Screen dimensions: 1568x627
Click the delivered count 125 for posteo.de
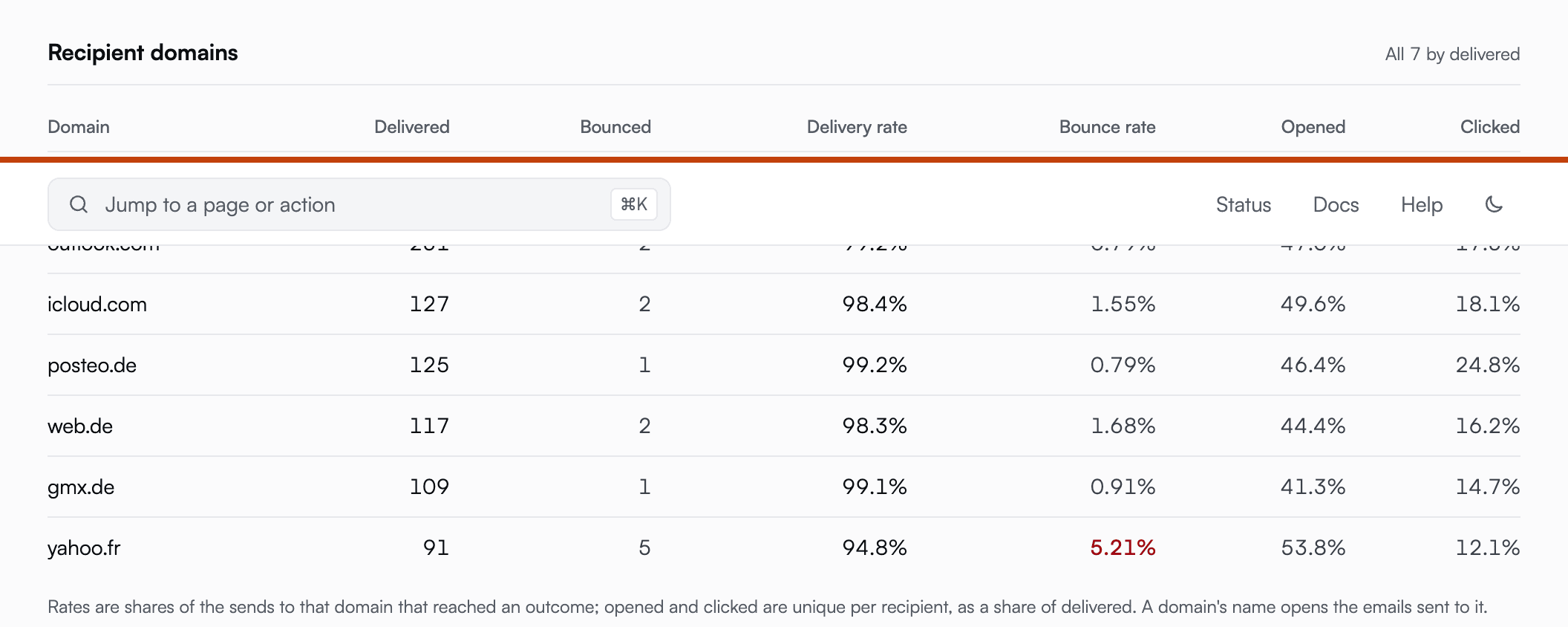point(429,365)
